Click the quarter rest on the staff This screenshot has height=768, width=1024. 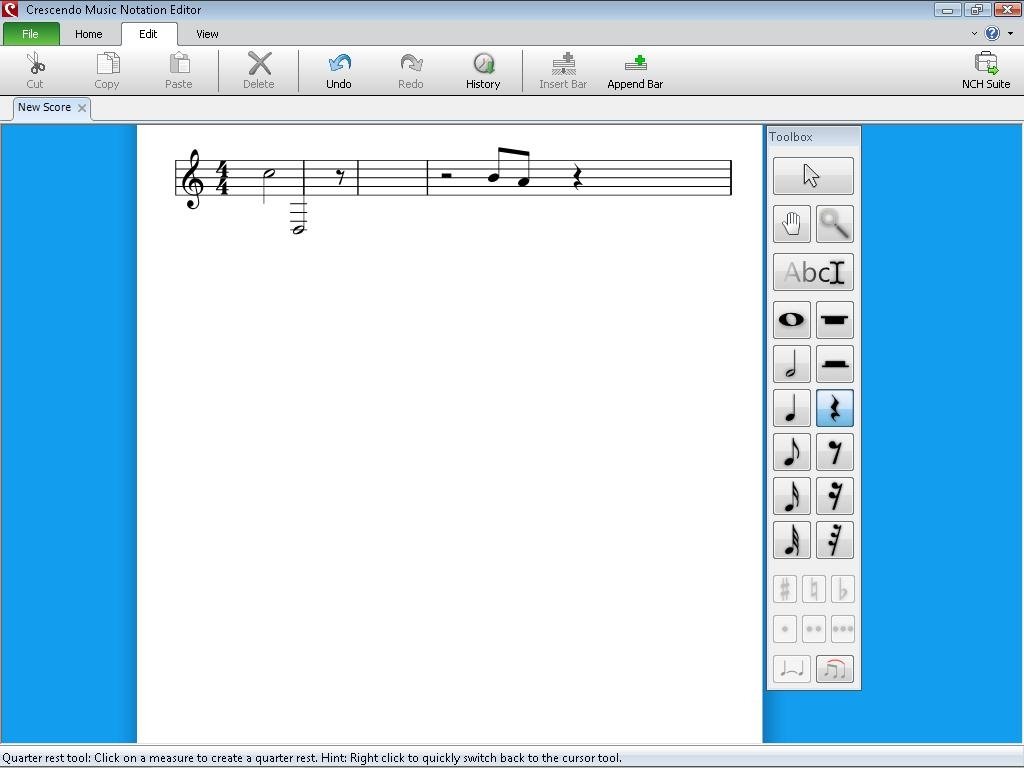click(577, 178)
